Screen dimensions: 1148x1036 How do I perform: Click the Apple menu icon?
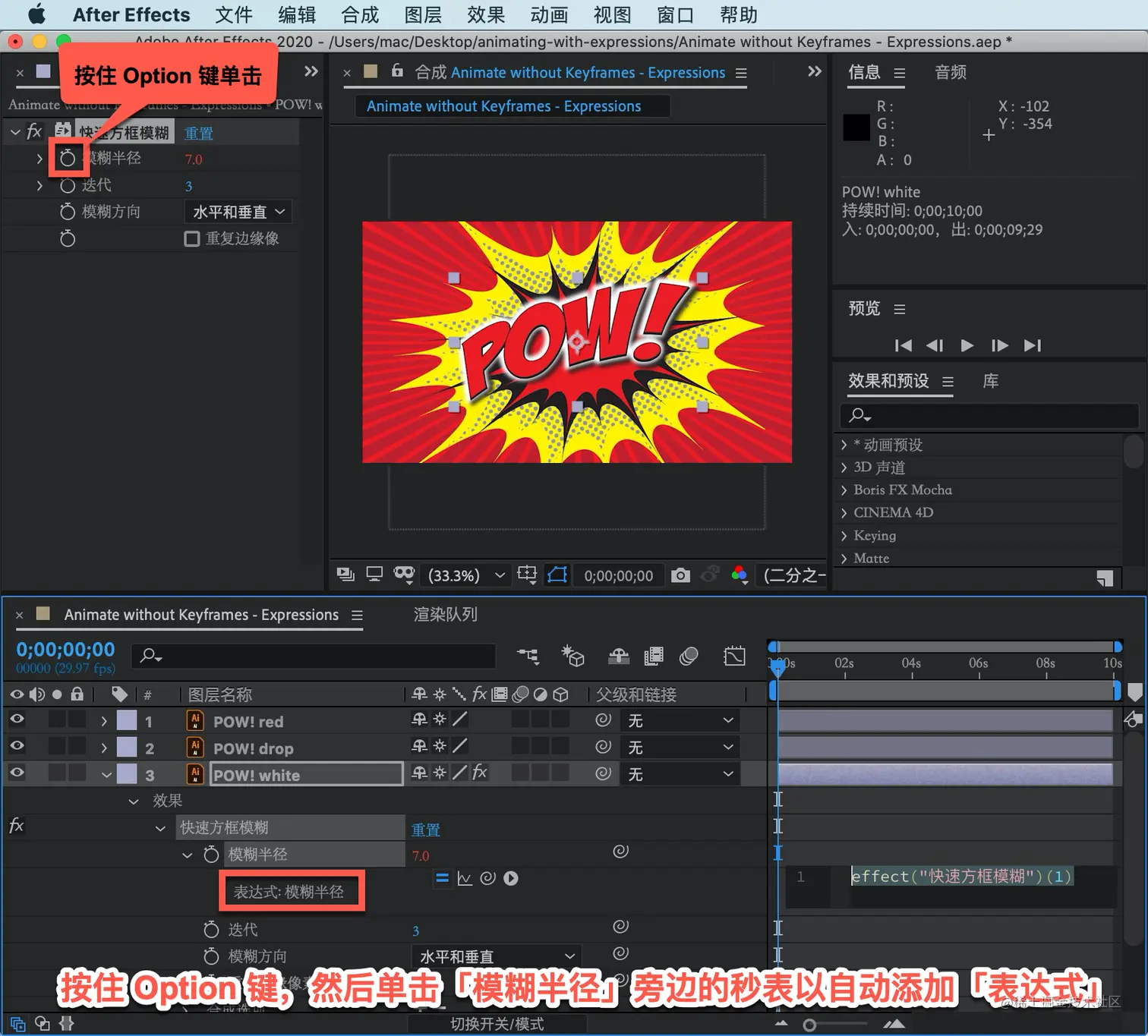point(36,14)
